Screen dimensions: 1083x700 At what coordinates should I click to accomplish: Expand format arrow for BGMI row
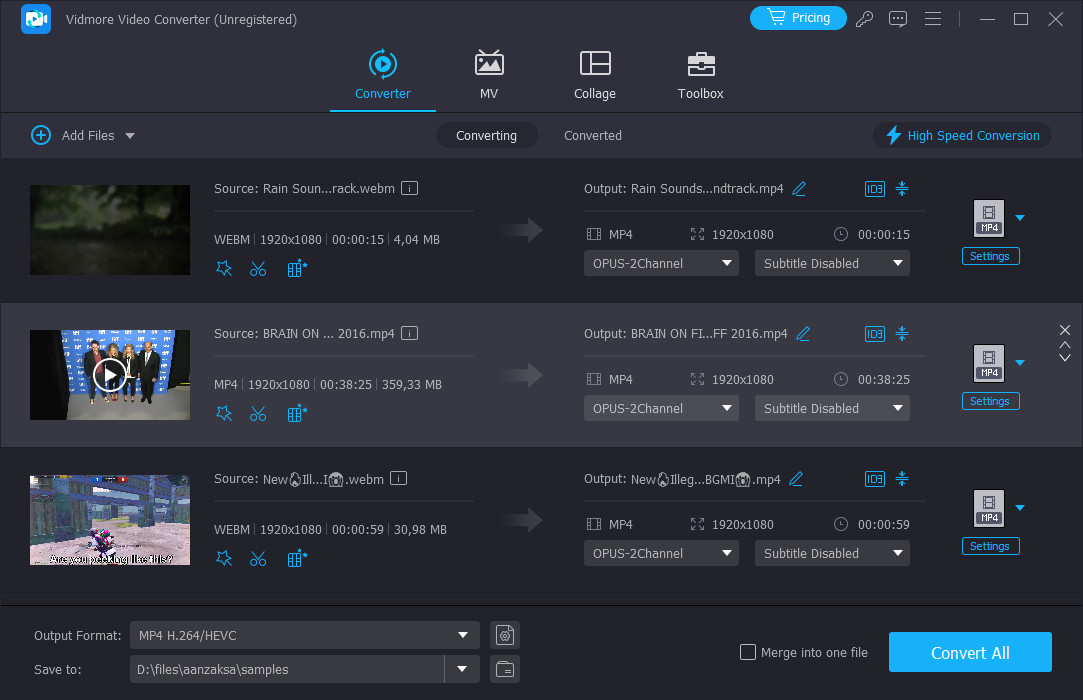1020,508
